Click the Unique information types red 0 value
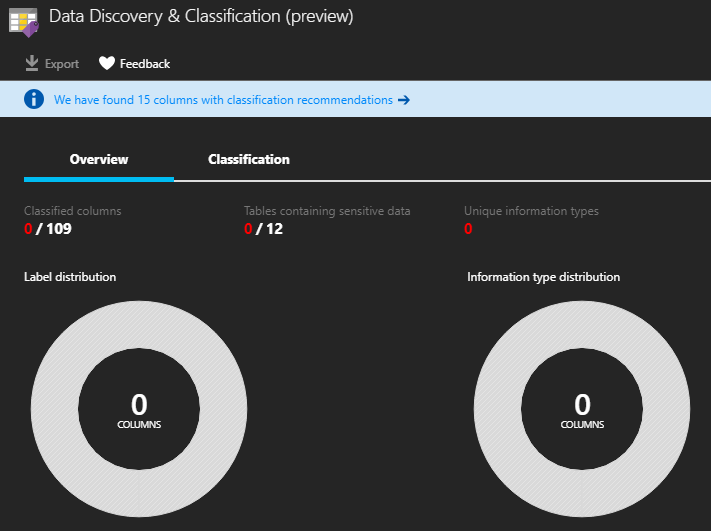The height and width of the screenshot is (531, 711). tap(468, 229)
